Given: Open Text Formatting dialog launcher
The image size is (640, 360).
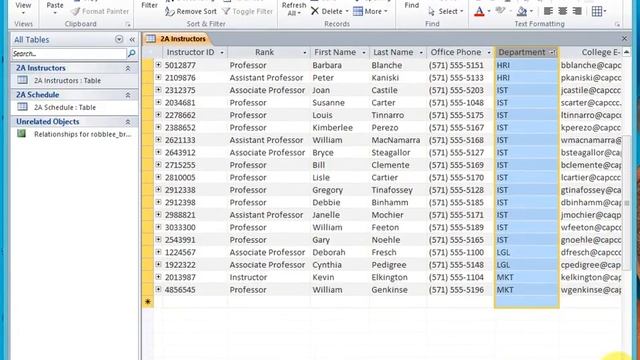Looking at the screenshot, I should click(617, 24).
